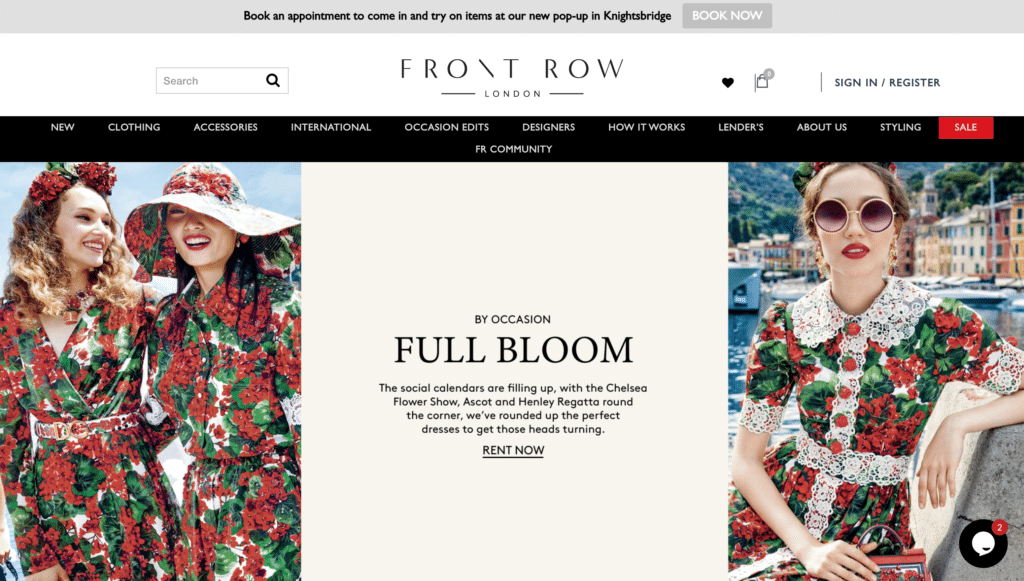Open the wishlist heart icon

pyautogui.click(x=728, y=82)
